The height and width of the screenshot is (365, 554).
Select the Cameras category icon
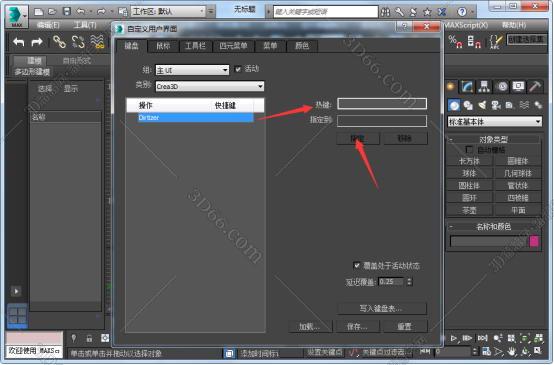[x=496, y=105]
